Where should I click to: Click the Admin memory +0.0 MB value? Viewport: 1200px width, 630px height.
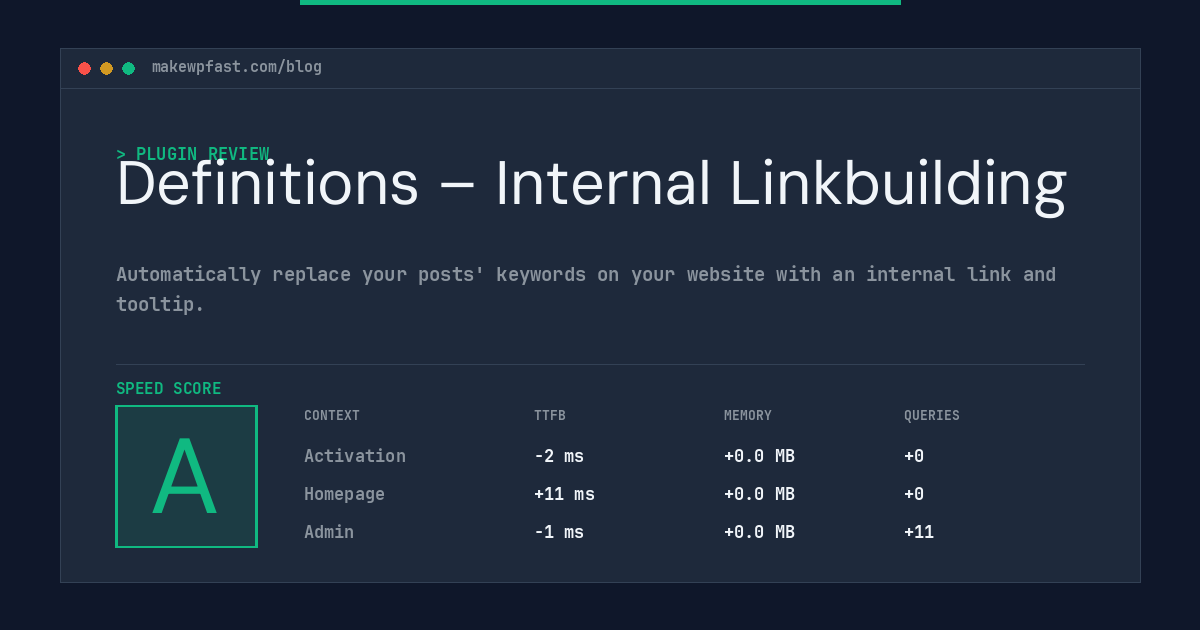click(759, 532)
